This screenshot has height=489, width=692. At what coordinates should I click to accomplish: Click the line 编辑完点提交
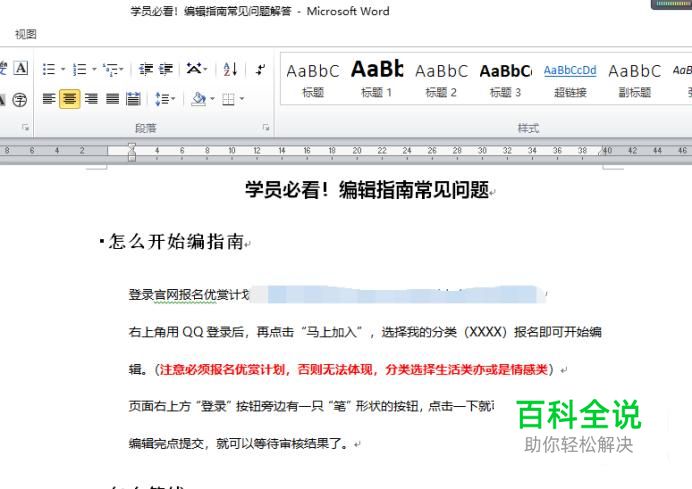pos(239,443)
